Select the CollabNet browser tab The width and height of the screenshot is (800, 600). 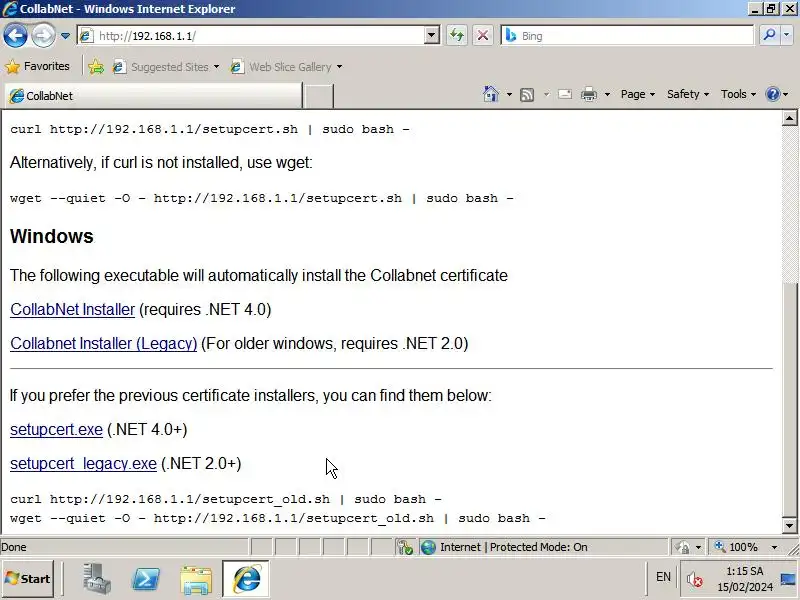[153, 96]
